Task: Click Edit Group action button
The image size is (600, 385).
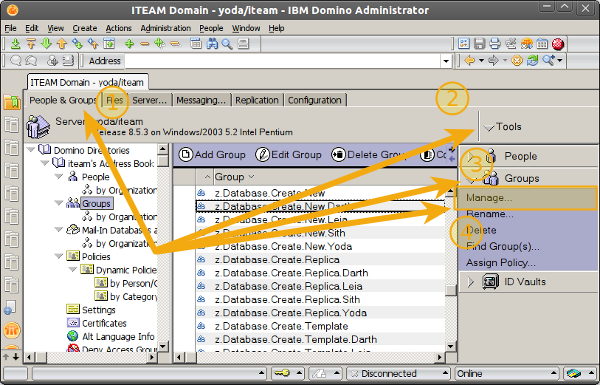Action: click(289, 155)
